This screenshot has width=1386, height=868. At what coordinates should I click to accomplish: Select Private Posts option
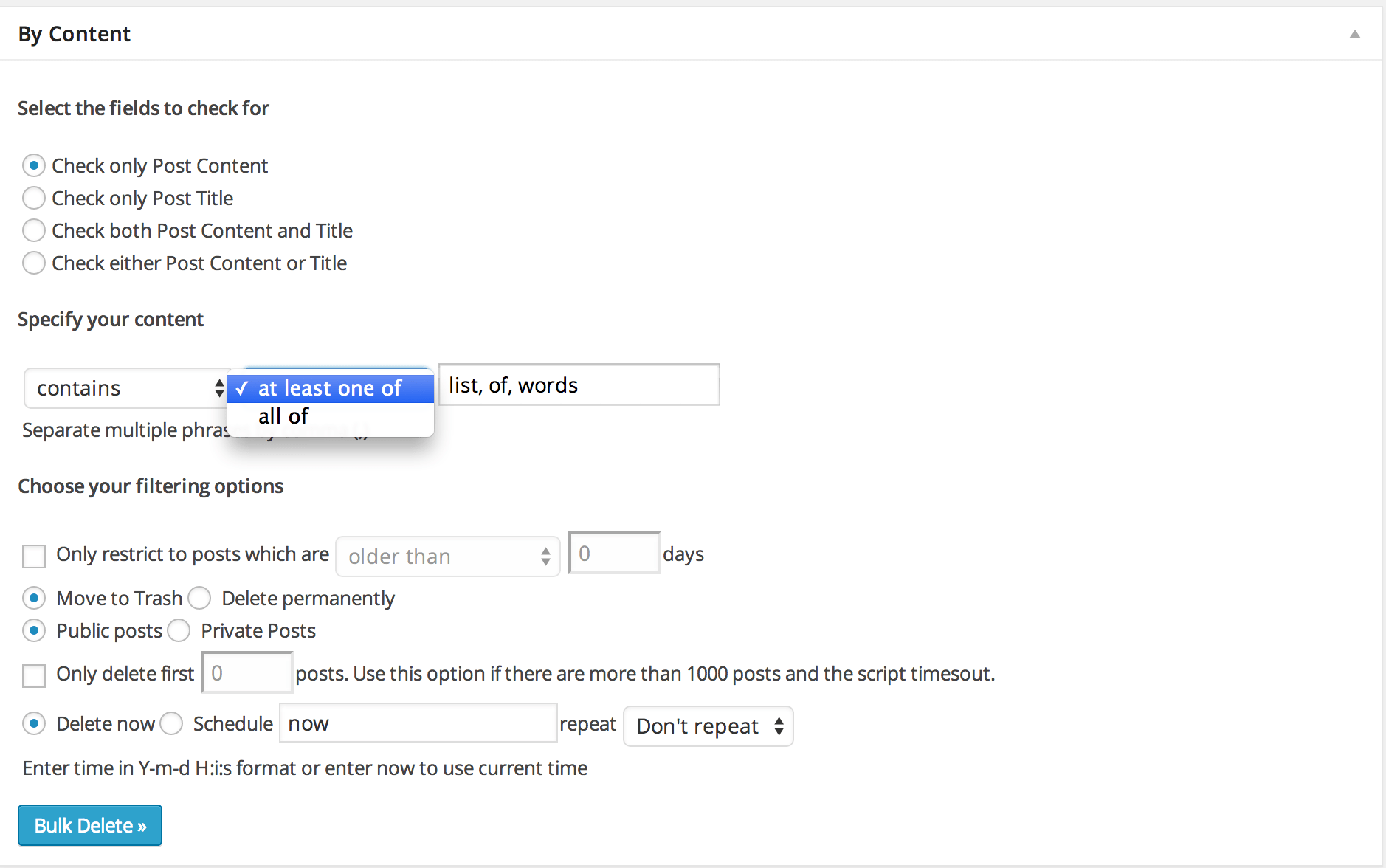179,630
